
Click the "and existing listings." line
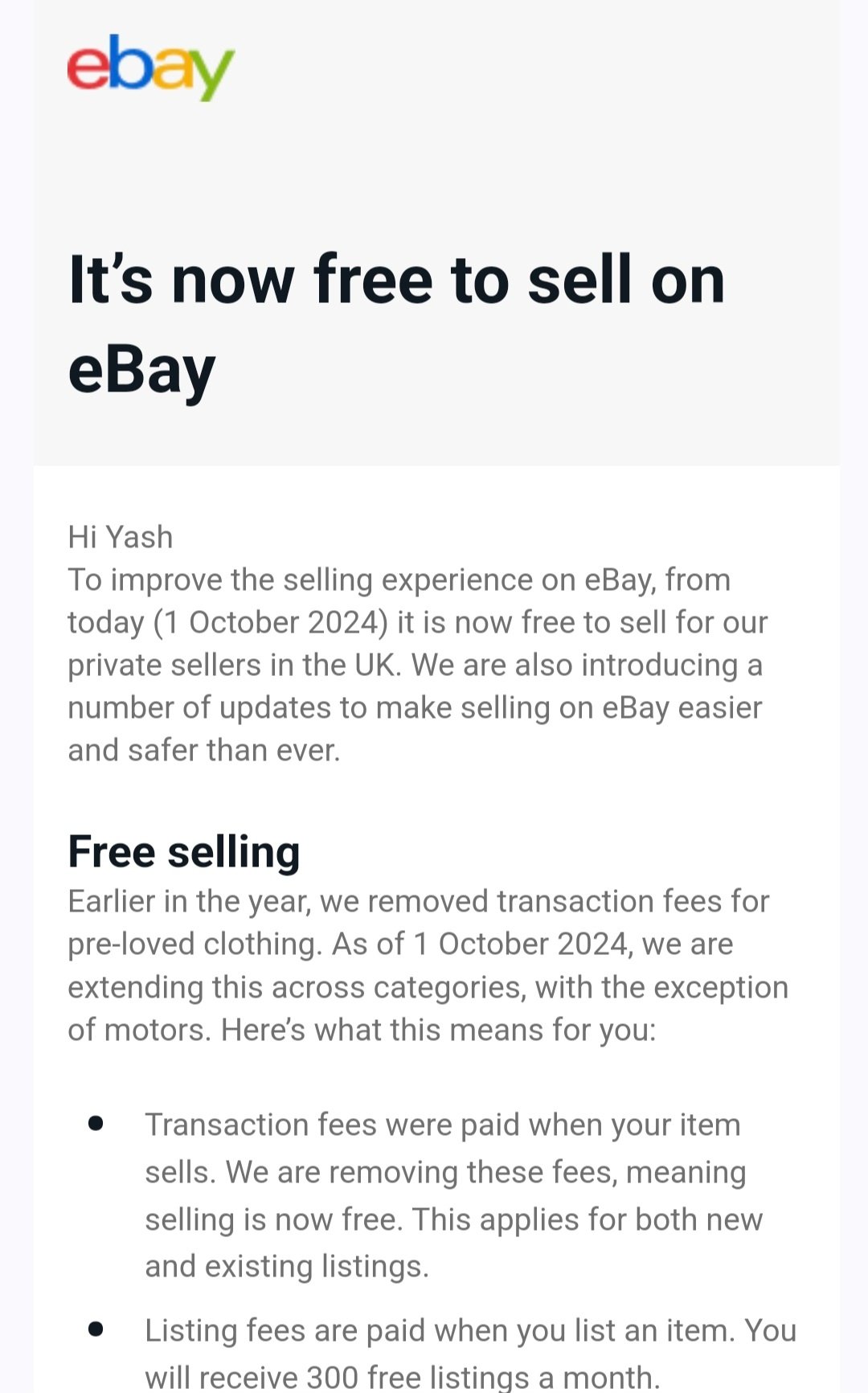coord(287,1266)
